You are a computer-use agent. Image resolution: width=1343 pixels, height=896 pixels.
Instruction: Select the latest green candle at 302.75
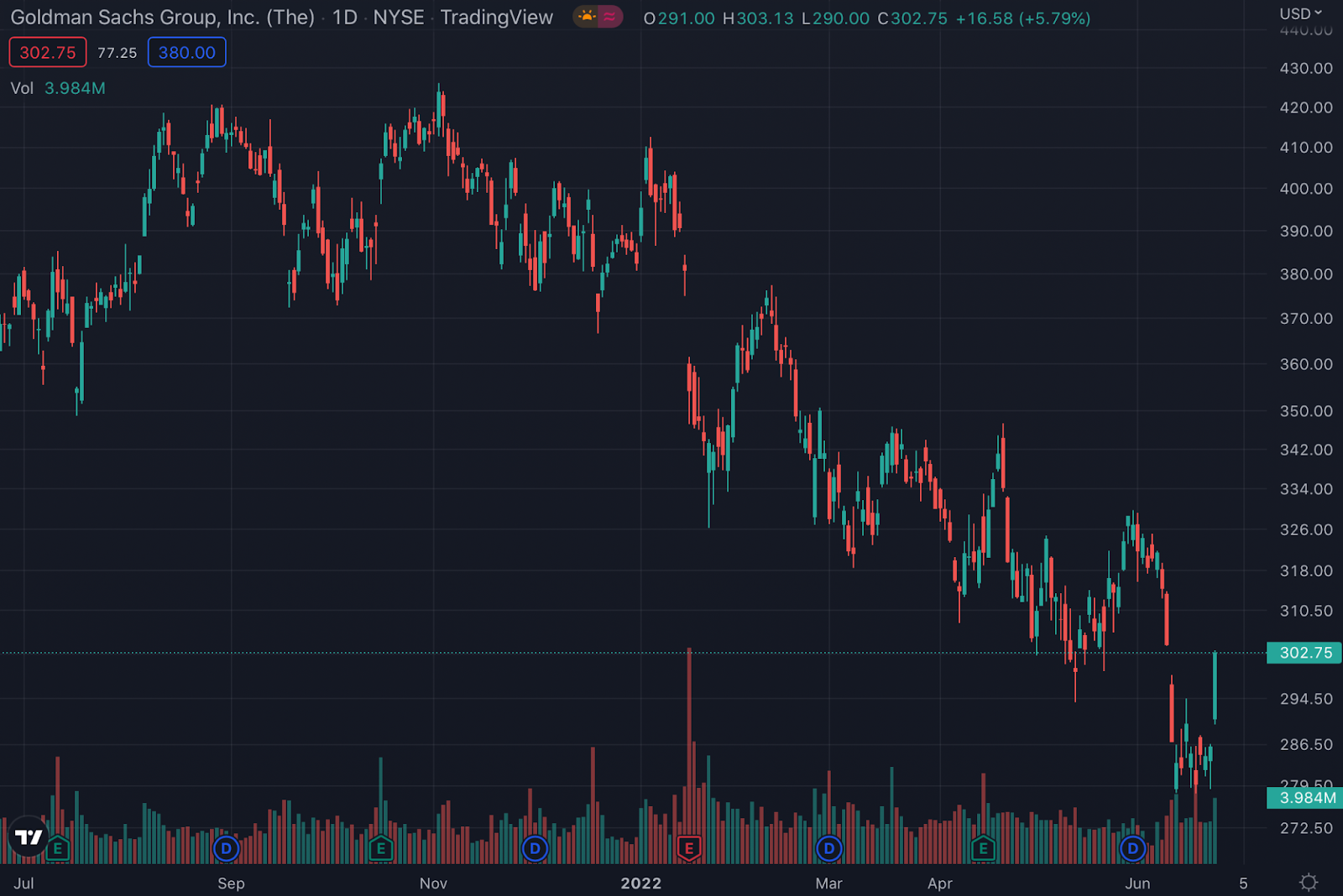(1215, 686)
